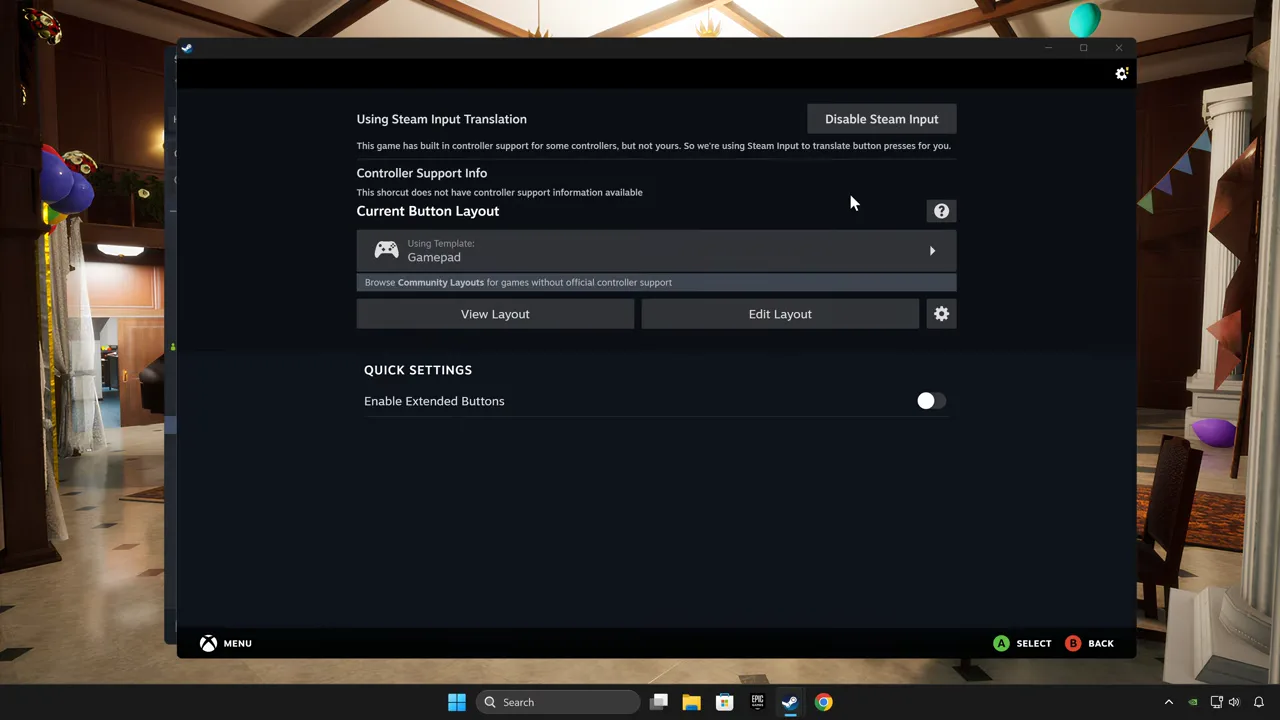Click the Edit Layout button

tap(780, 314)
